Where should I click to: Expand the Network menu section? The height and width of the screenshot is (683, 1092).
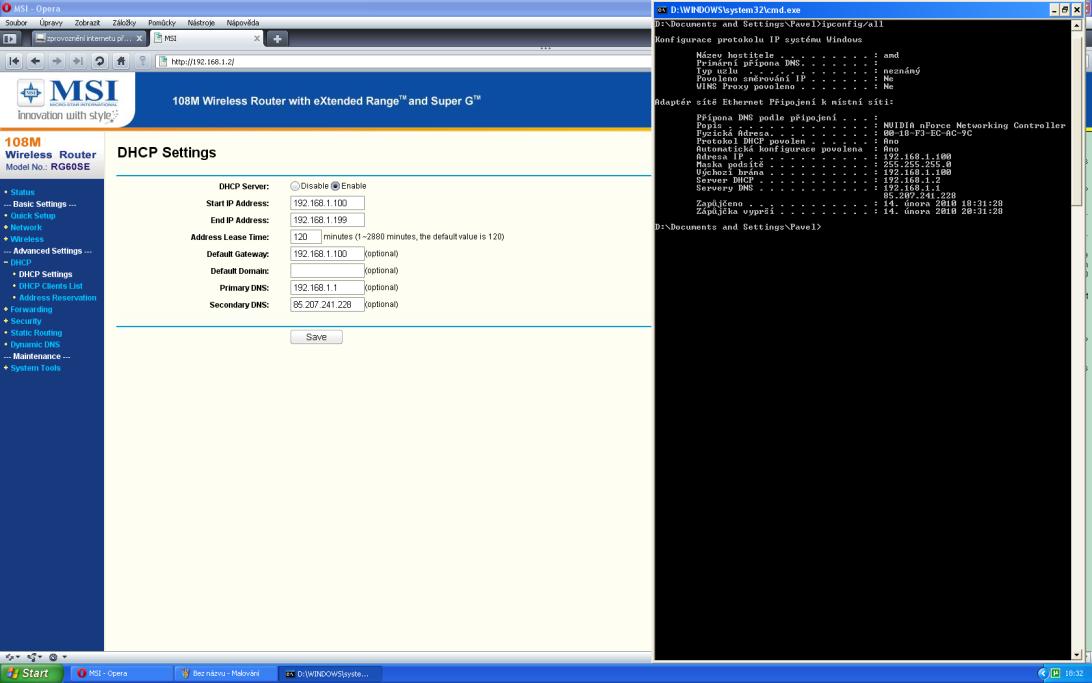(x=26, y=227)
